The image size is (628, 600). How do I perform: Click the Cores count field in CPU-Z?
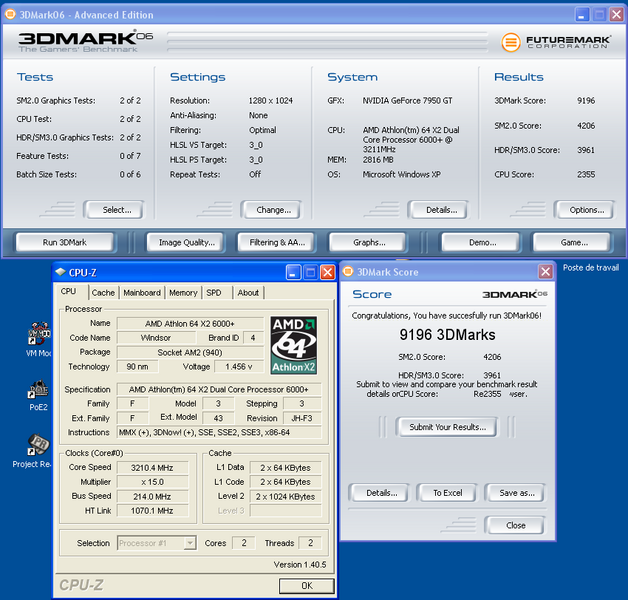244,543
